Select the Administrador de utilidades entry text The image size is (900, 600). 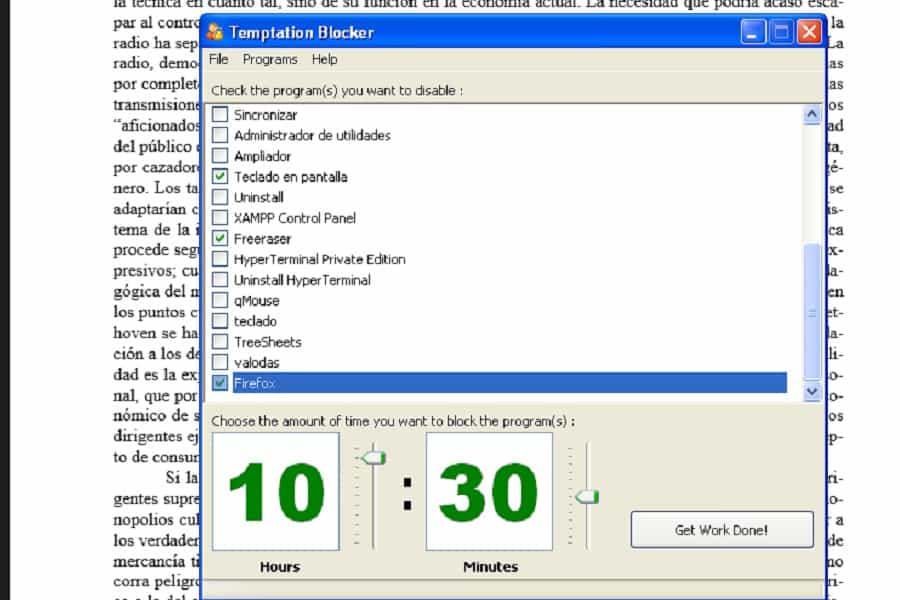tap(312, 136)
